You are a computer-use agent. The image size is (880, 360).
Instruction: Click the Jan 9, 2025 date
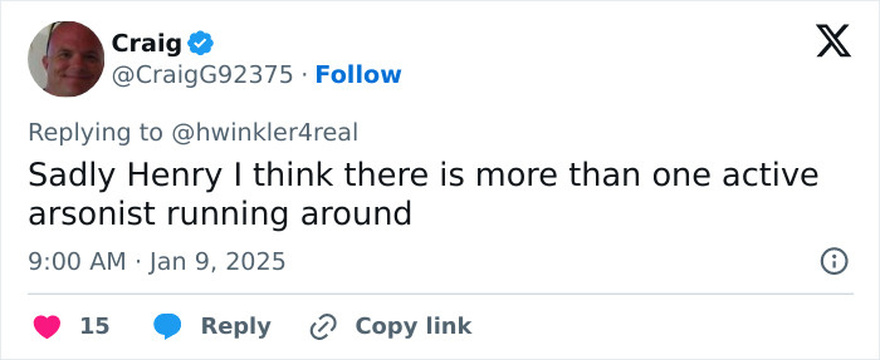(217, 262)
